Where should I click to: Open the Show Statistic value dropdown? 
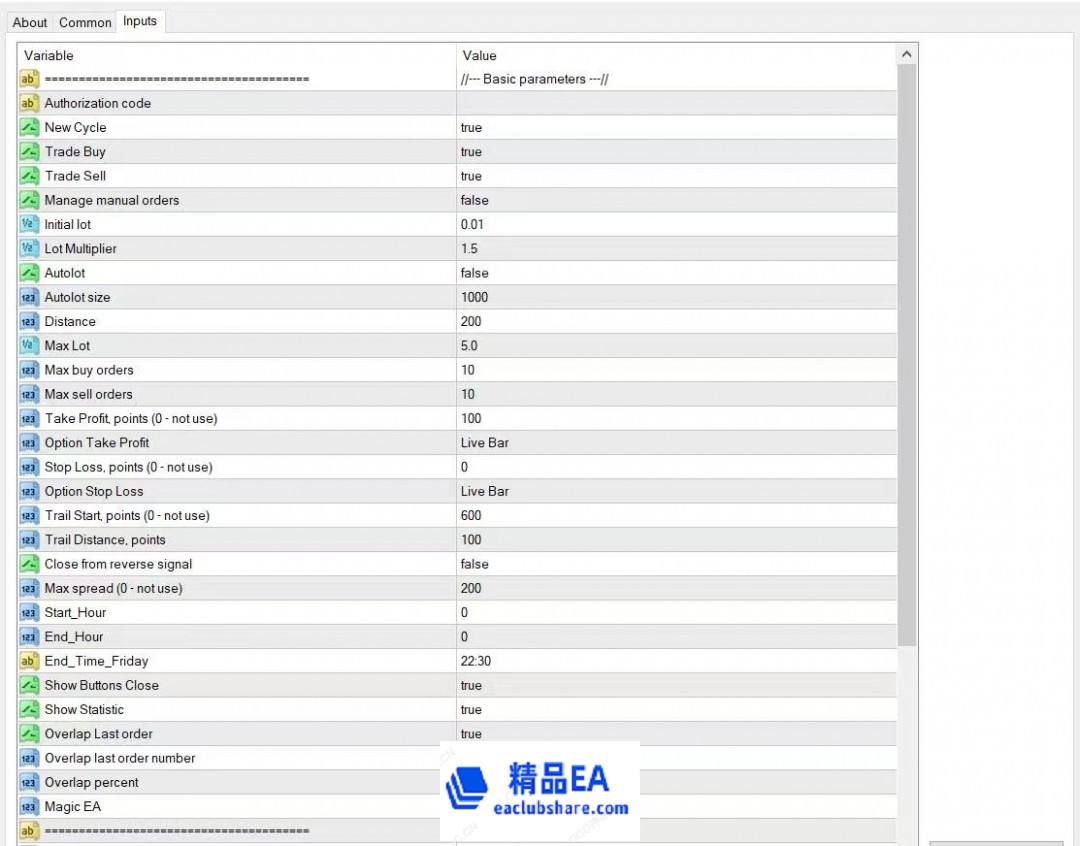676,710
